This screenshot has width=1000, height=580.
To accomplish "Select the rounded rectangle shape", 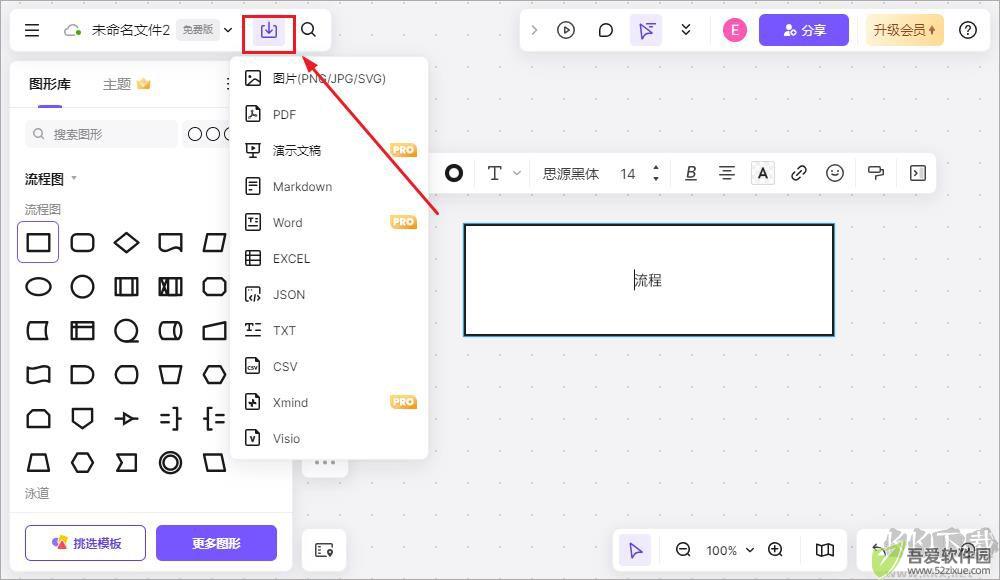I will click(x=82, y=242).
